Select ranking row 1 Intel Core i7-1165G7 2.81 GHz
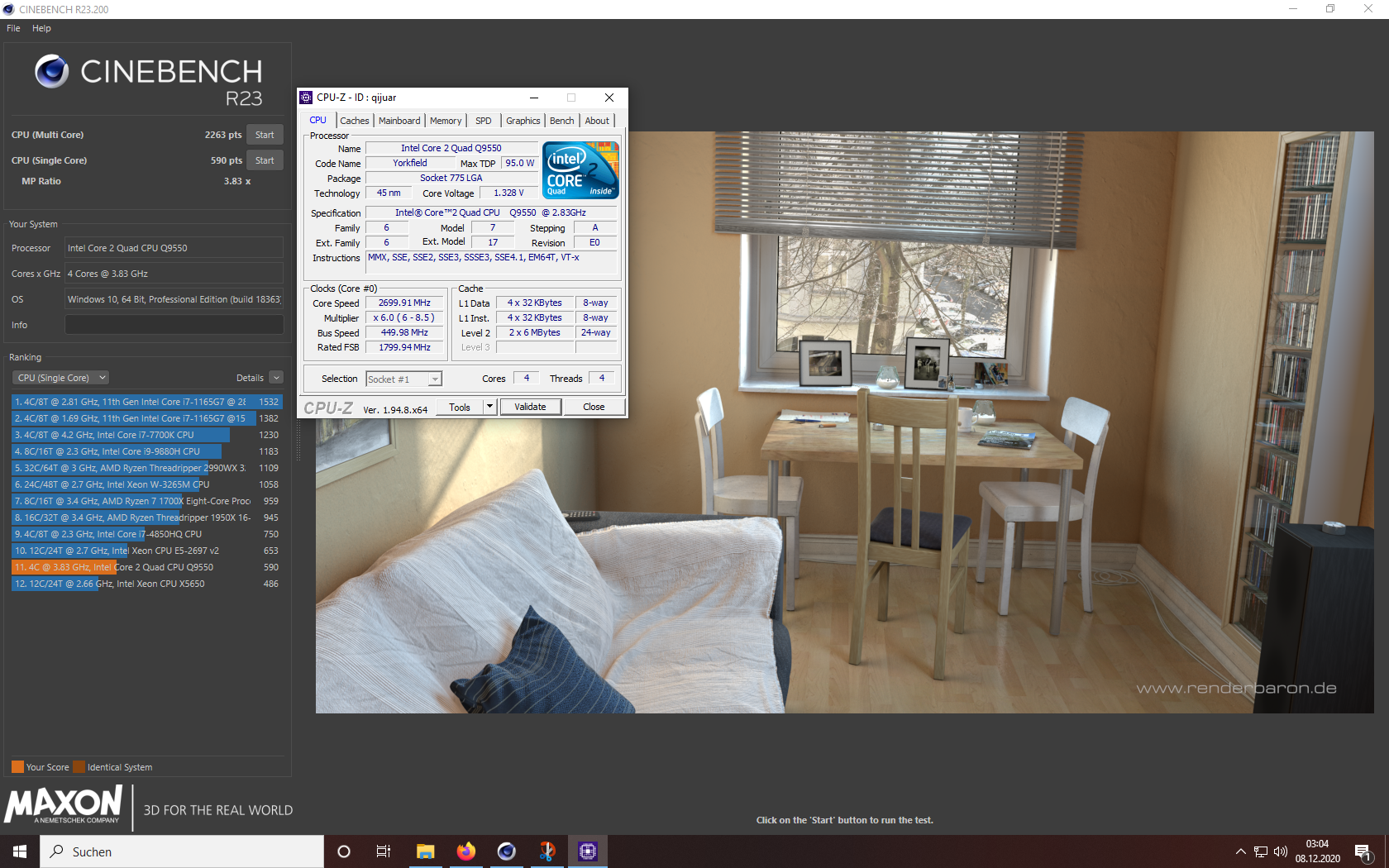Image resolution: width=1389 pixels, height=868 pixels. click(x=146, y=402)
